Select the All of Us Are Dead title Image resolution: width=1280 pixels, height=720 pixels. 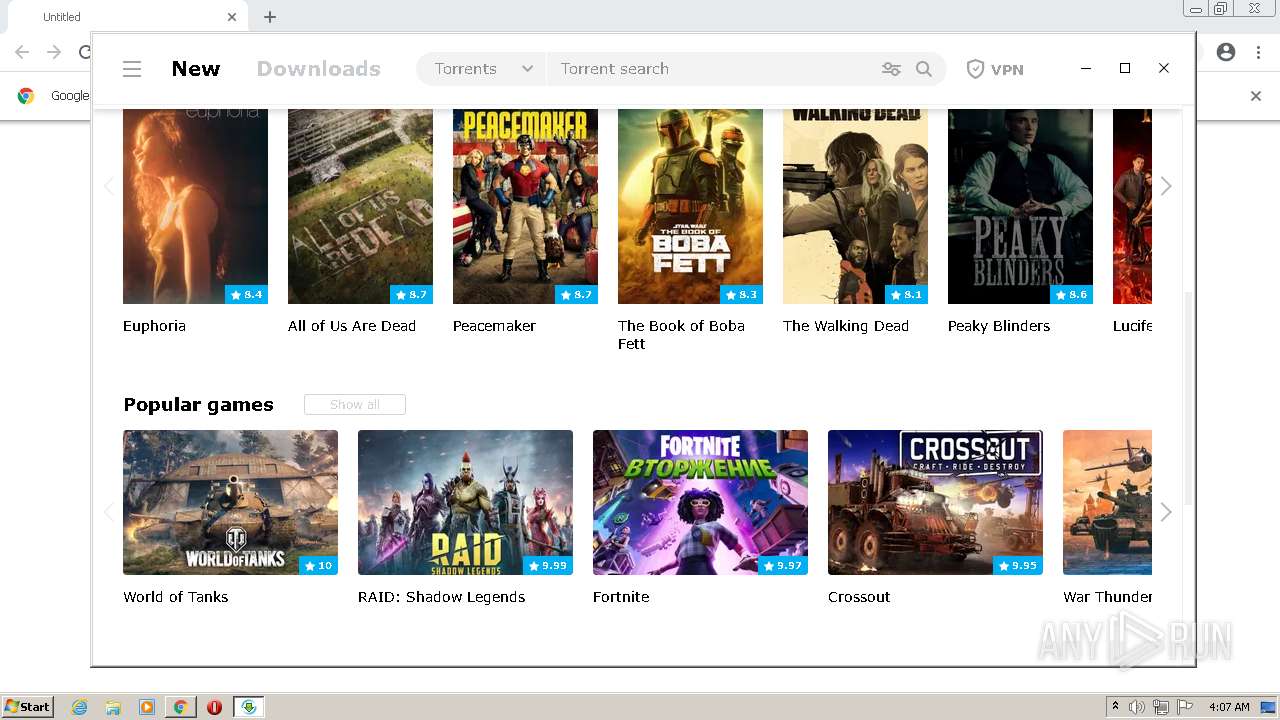point(352,326)
